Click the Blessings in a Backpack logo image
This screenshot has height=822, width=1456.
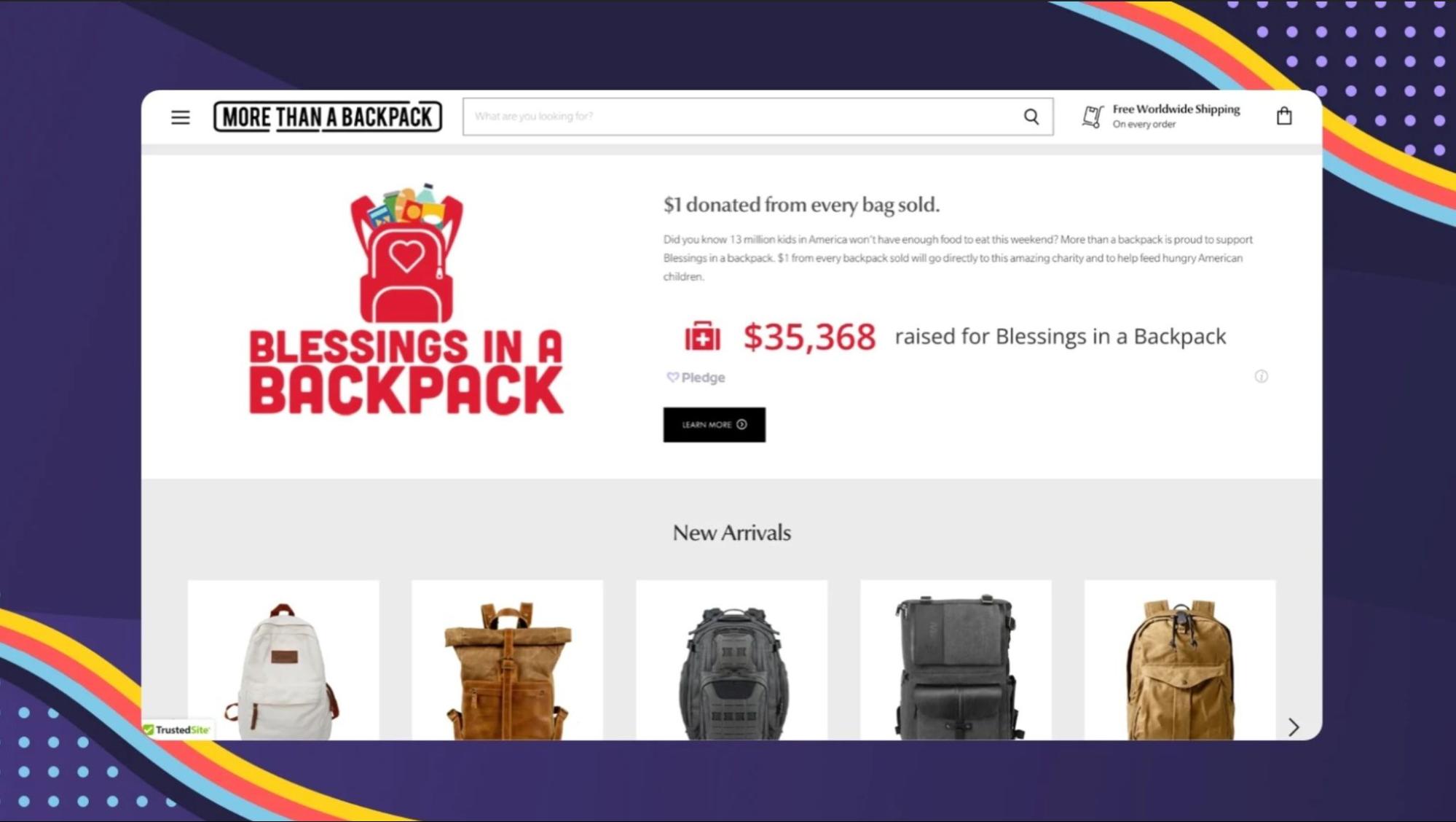pyautogui.click(x=406, y=300)
